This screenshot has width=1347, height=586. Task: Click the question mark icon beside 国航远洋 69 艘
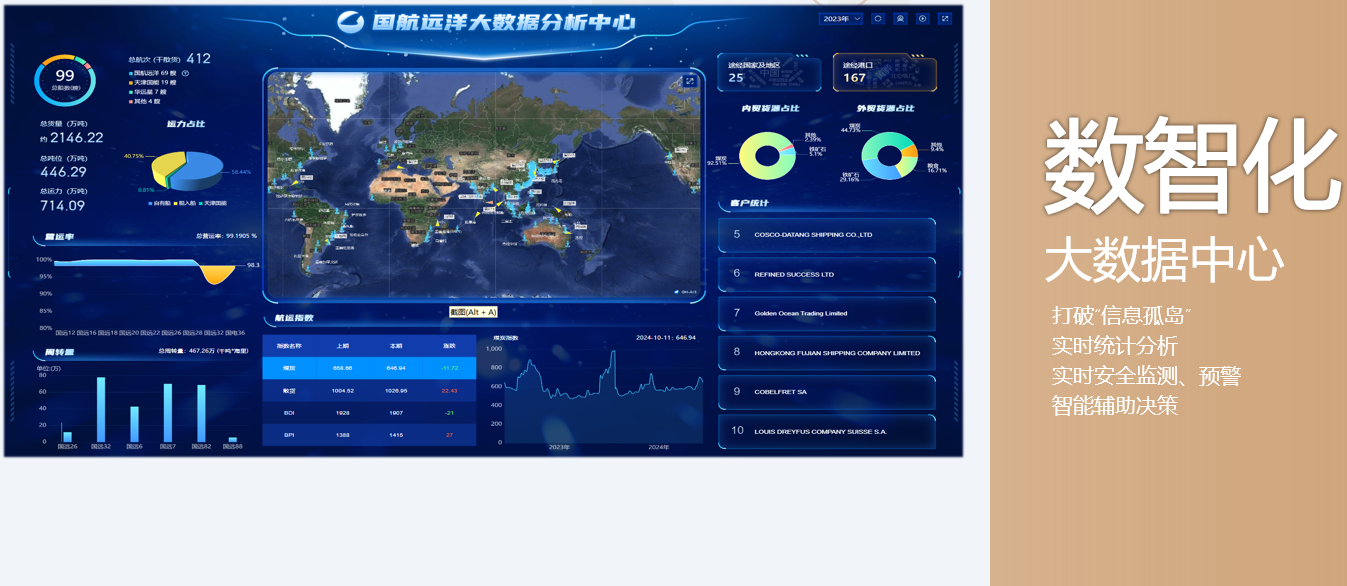185,73
